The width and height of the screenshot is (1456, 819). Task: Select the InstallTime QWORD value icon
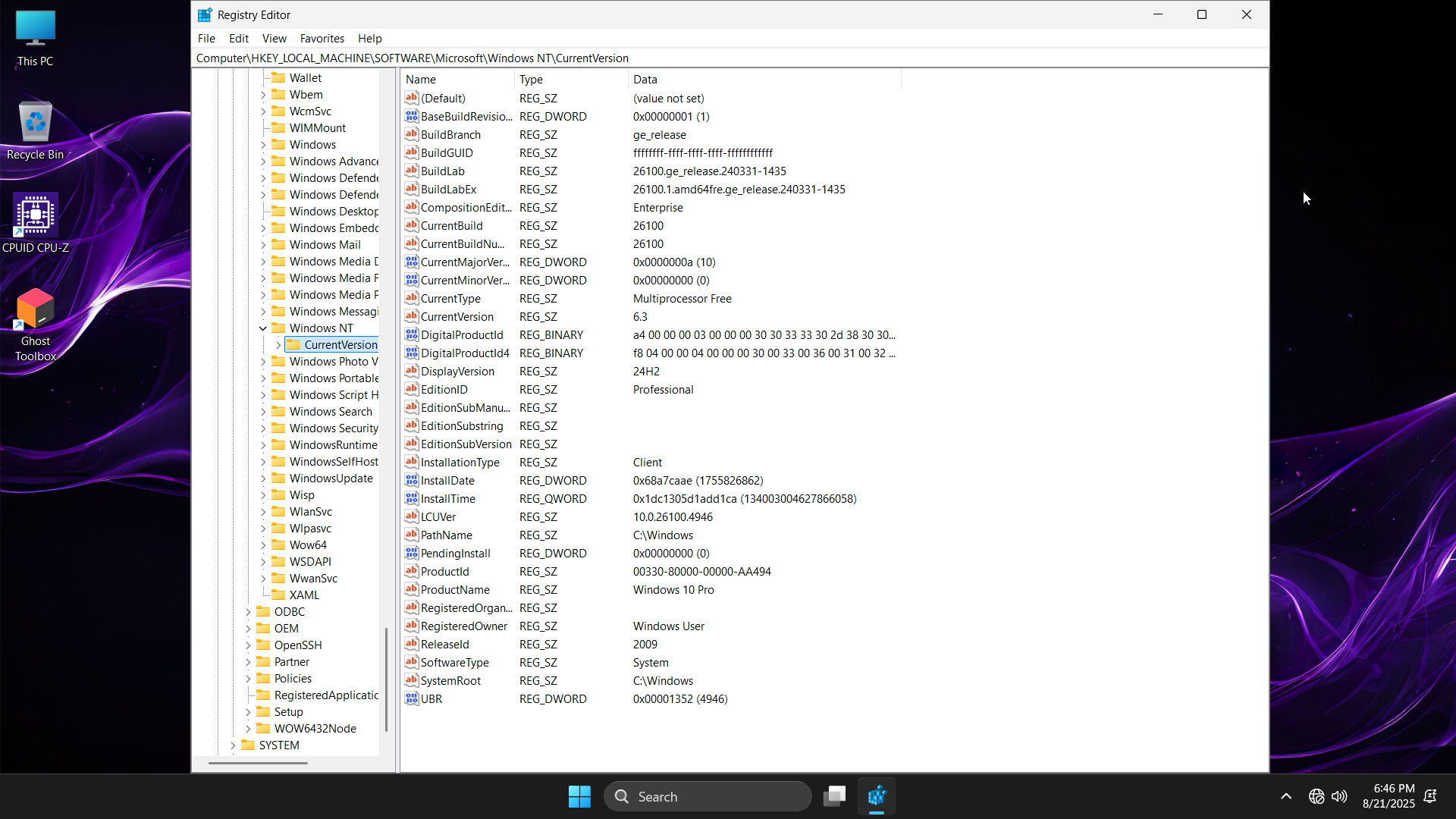click(x=411, y=498)
